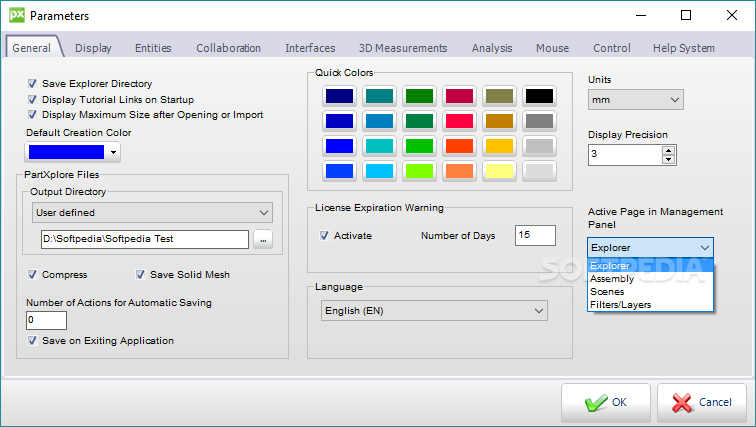Screen dimensions: 756x427
Task: Pick the brown-gold quick color swatch
Action: pos(500,121)
